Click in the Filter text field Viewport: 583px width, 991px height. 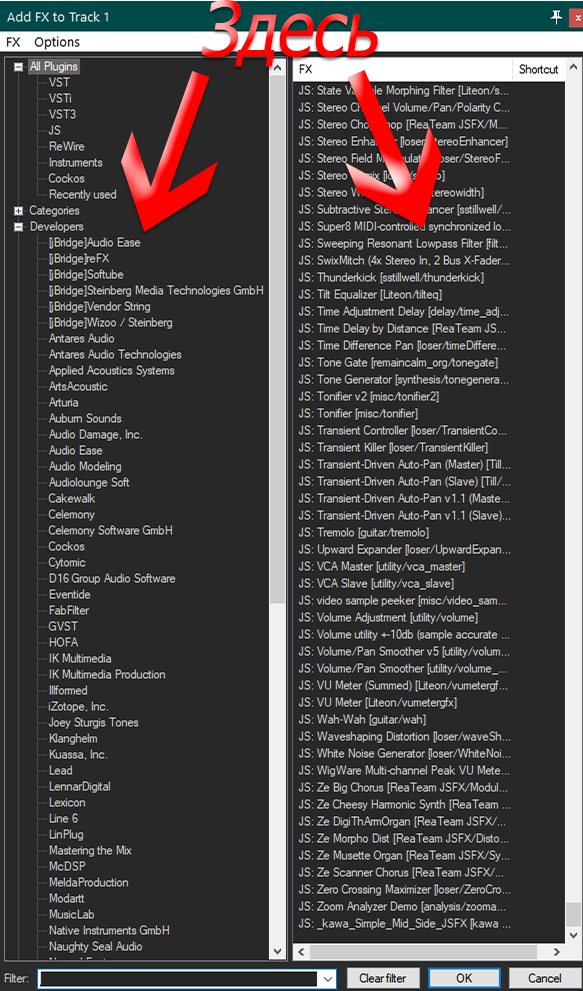[178, 978]
